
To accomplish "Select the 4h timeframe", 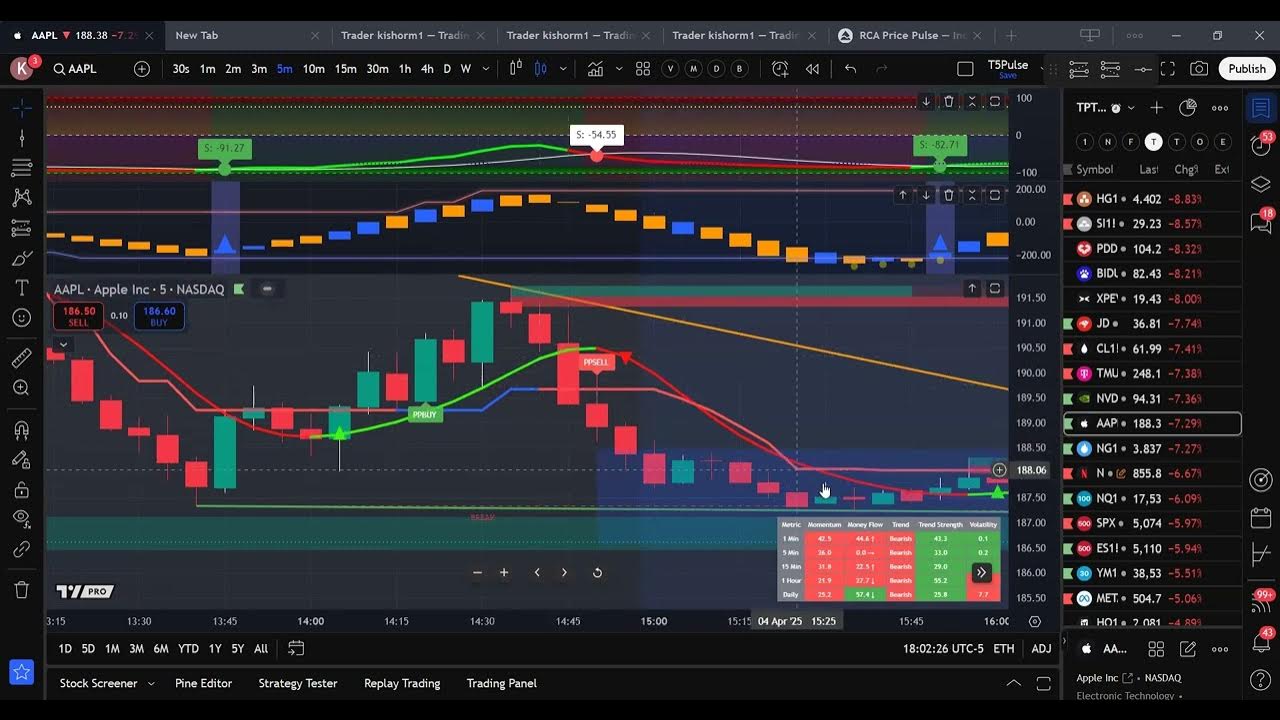I will (x=427, y=69).
